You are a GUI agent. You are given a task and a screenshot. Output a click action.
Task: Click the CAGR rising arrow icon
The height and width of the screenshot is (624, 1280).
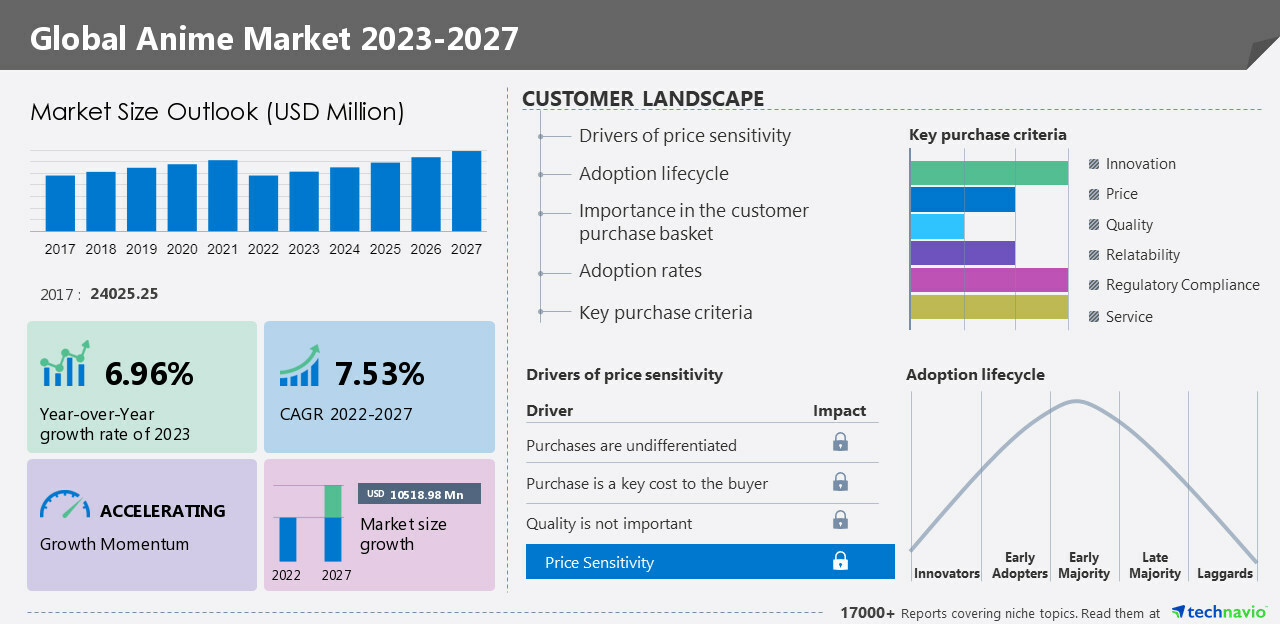tap(300, 366)
